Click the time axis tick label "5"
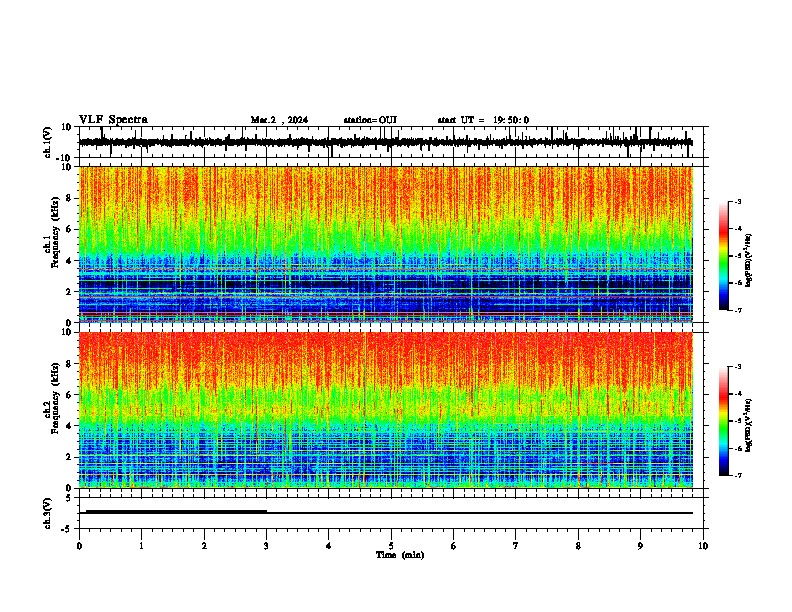792x612 pixels. (x=391, y=546)
